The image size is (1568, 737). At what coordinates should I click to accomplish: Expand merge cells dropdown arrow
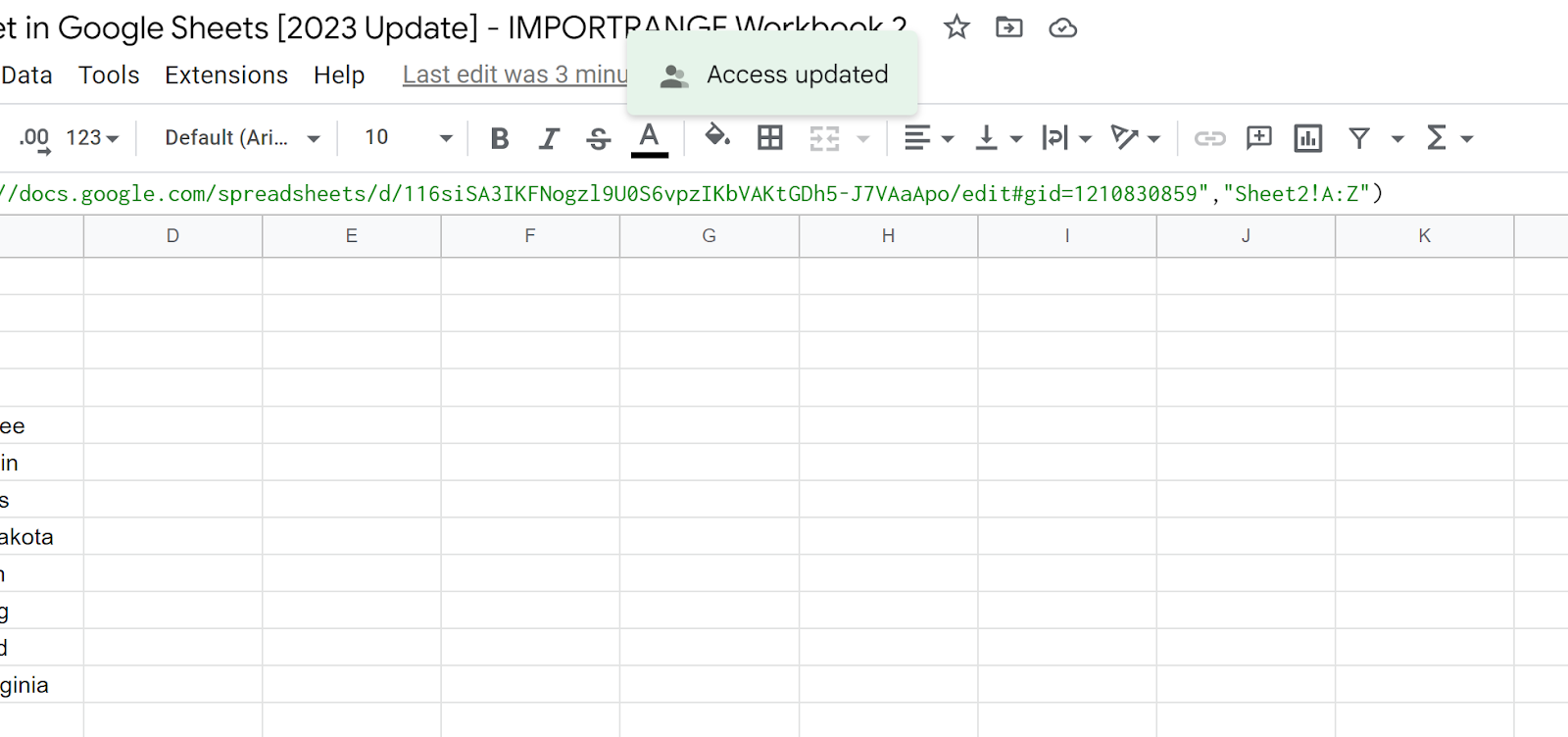[x=863, y=139]
